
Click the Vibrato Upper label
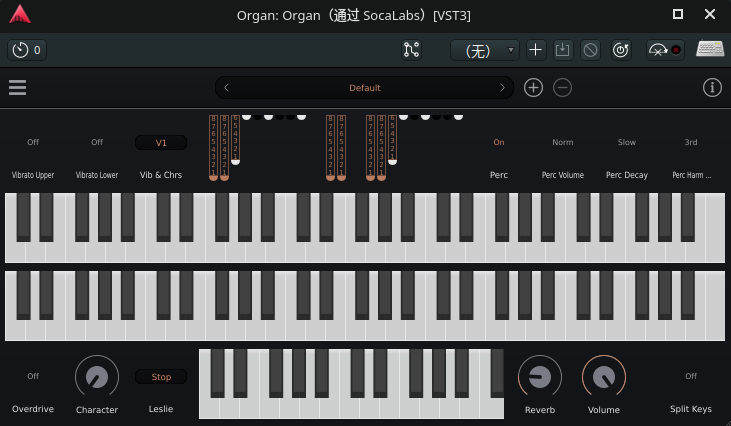tap(33, 175)
